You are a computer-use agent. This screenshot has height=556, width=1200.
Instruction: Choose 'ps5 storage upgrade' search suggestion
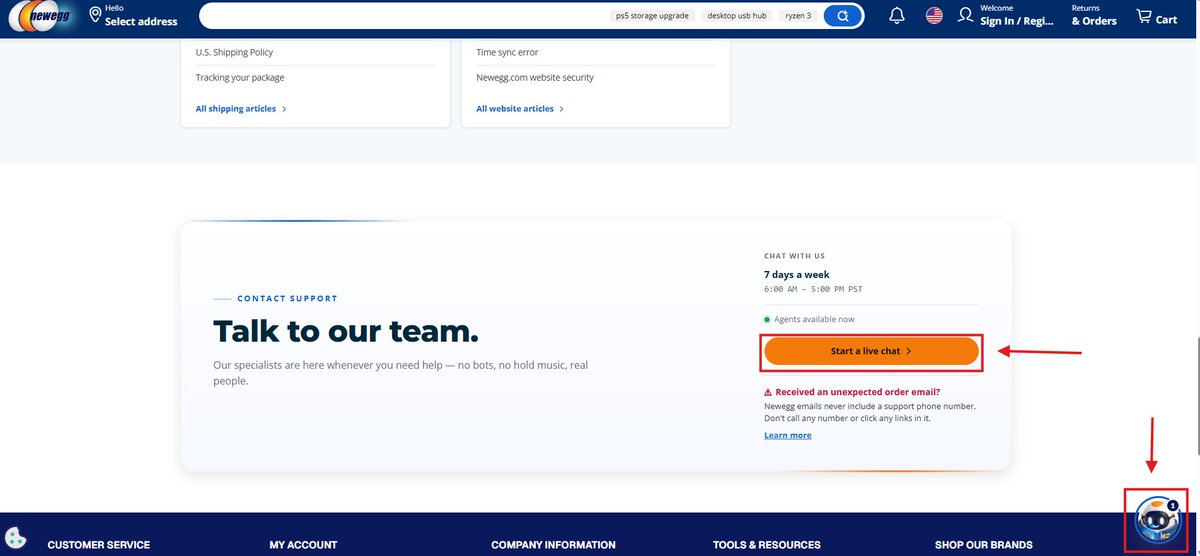[652, 16]
